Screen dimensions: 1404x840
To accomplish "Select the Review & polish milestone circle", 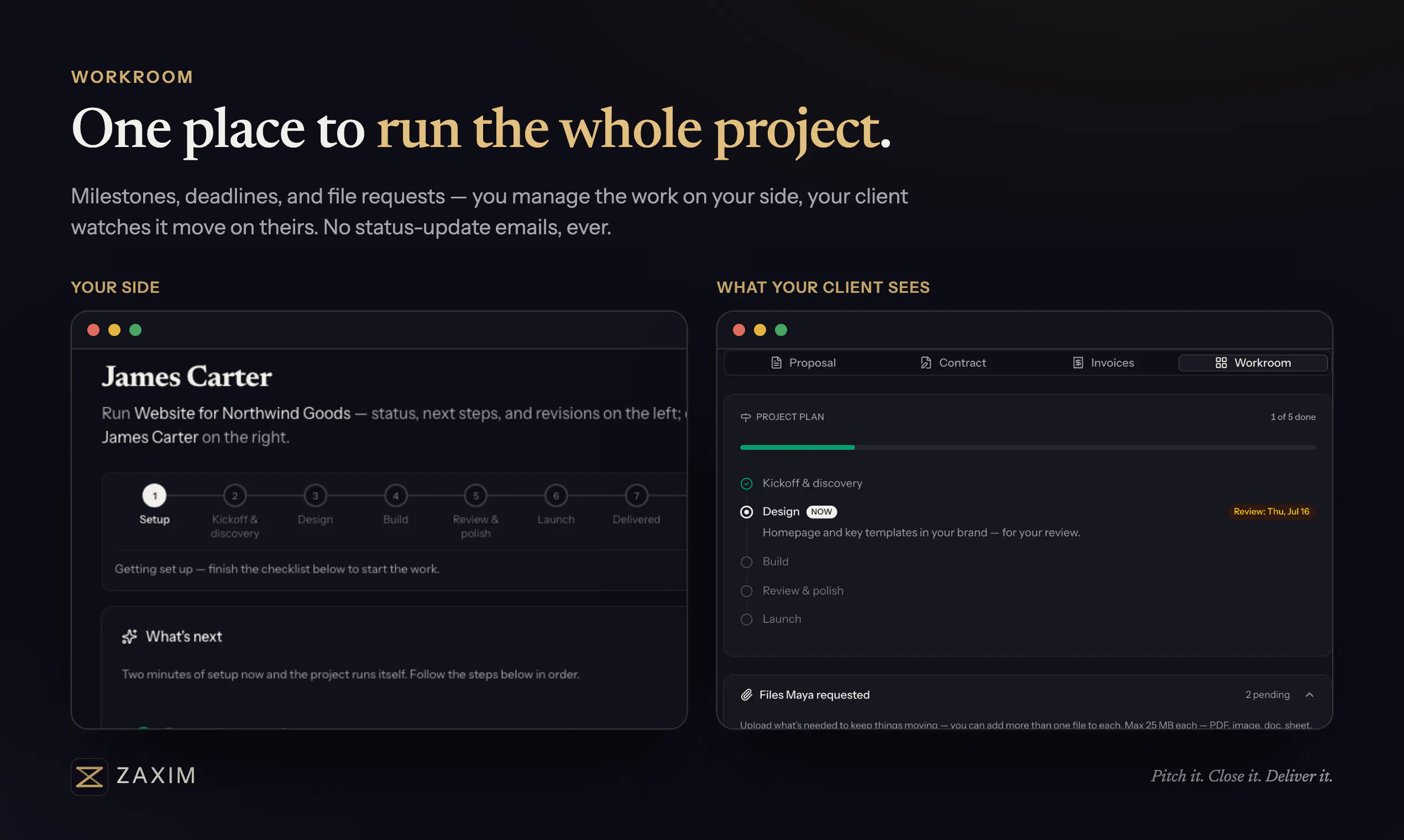I will click(x=746, y=591).
